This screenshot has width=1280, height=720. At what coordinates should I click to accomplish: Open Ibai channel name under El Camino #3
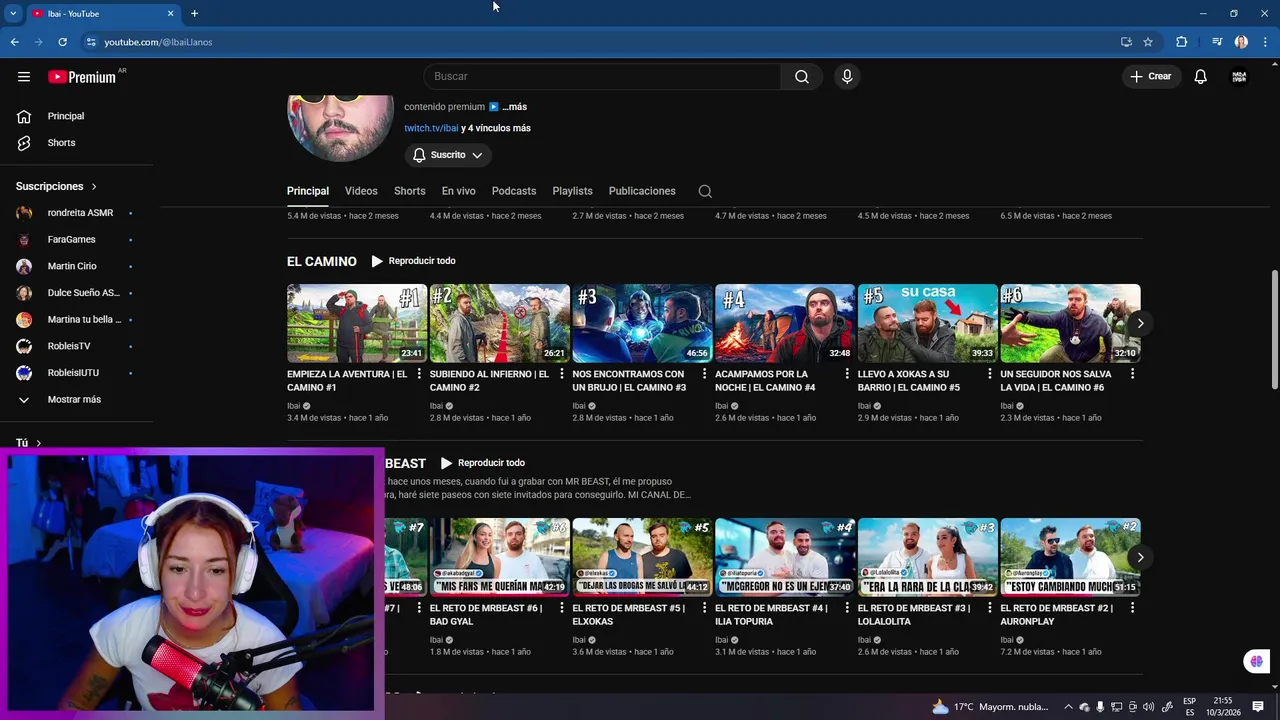click(x=579, y=406)
